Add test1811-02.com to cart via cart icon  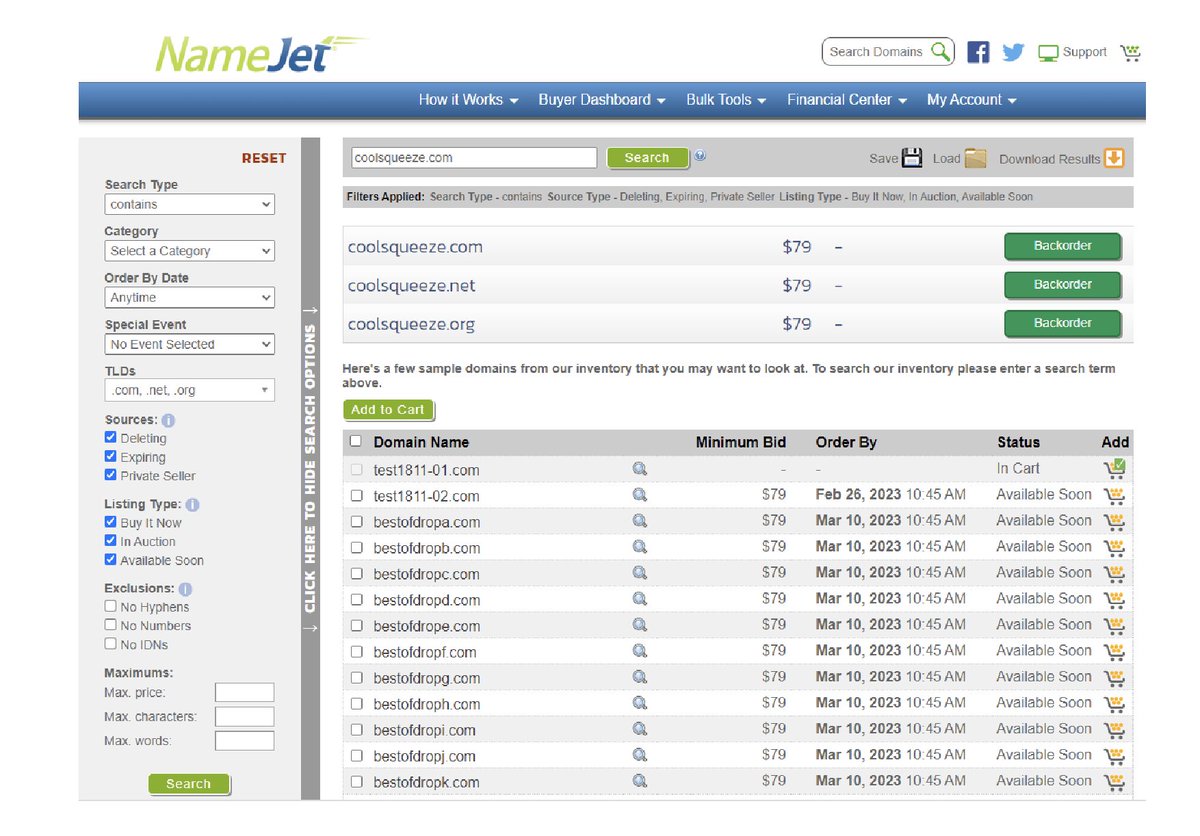coord(1114,495)
